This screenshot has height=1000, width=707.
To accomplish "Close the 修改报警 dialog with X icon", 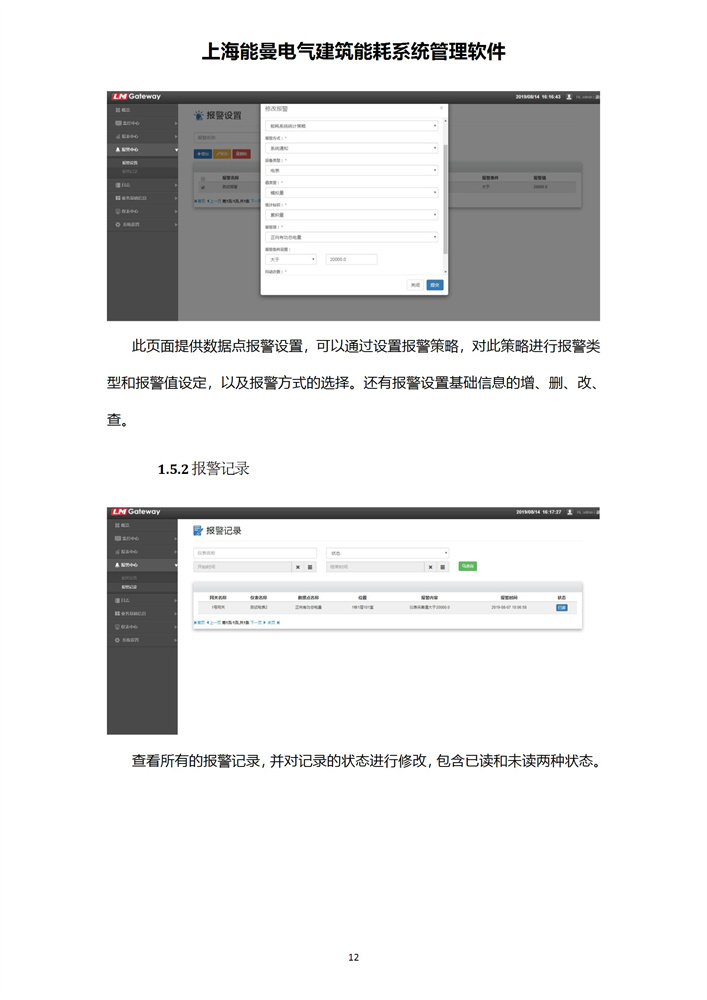I will tap(441, 108).
